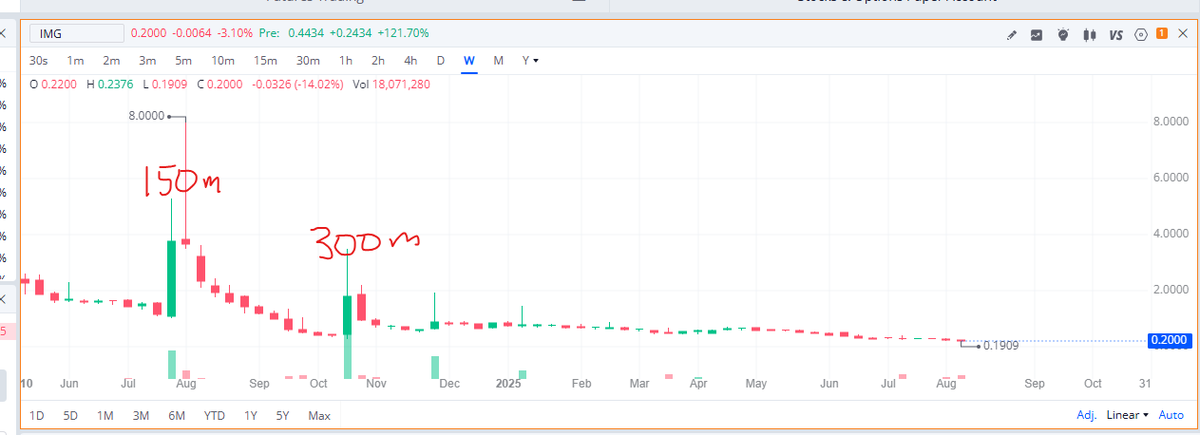Click the lightbulb ideas icon
Viewport: 1200px width, 435px height.
(x=1062, y=35)
